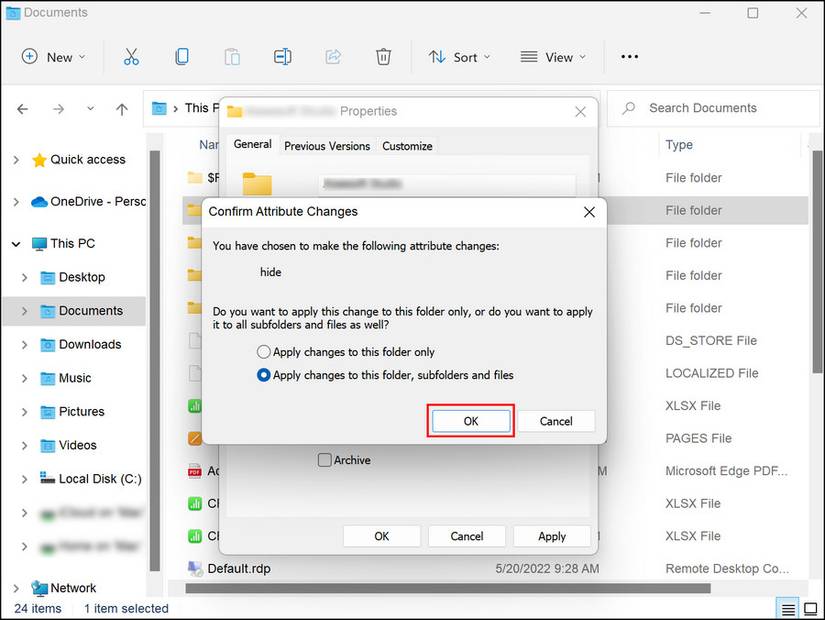Switch to the Previous Versions tab
Image resolution: width=825 pixels, height=620 pixels.
(327, 145)
